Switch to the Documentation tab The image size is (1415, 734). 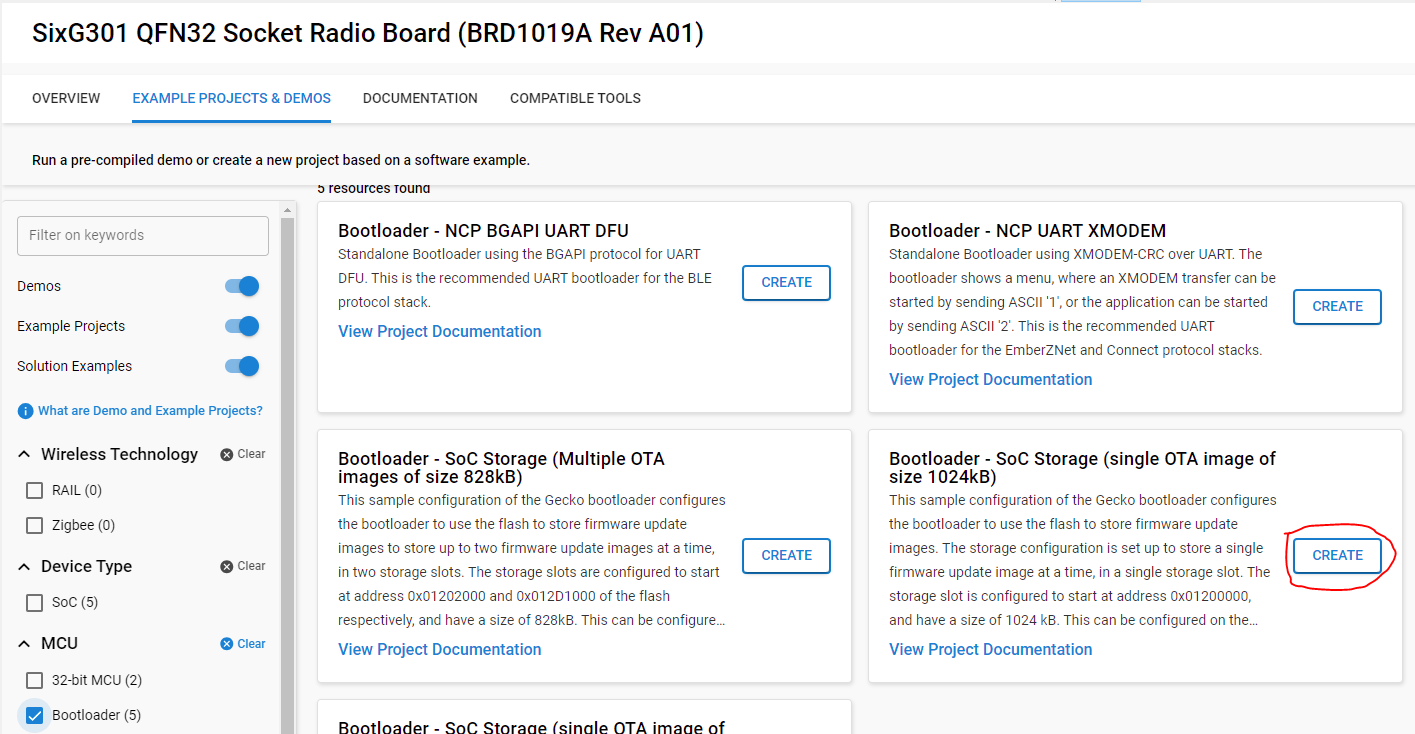click(420, 98)
